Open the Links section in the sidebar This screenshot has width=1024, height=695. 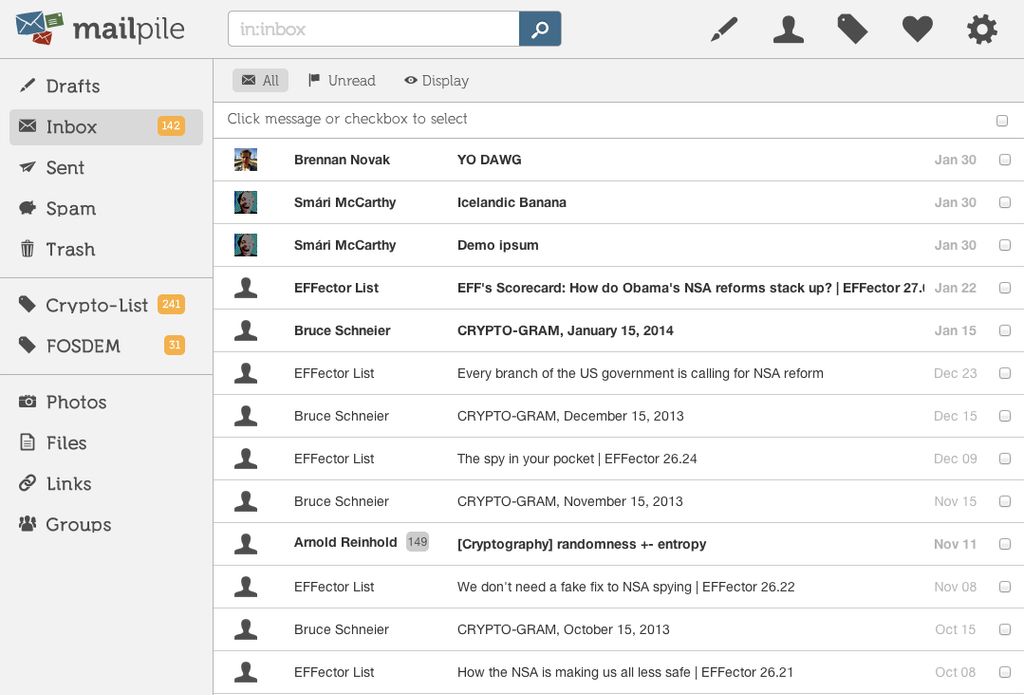tap(68, 483)
